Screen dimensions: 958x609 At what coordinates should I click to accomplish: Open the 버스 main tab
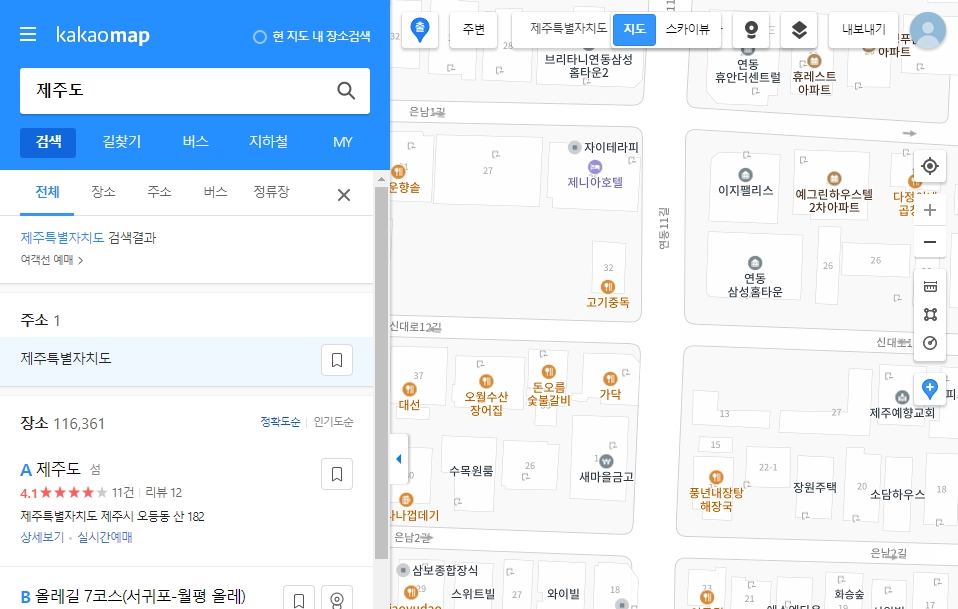coord(196,142)
